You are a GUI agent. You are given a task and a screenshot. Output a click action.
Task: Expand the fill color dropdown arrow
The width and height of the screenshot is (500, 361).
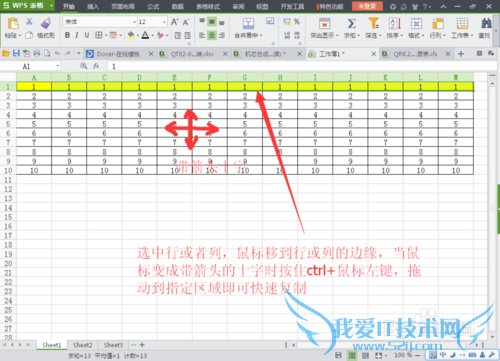click(x=138, y=35)
